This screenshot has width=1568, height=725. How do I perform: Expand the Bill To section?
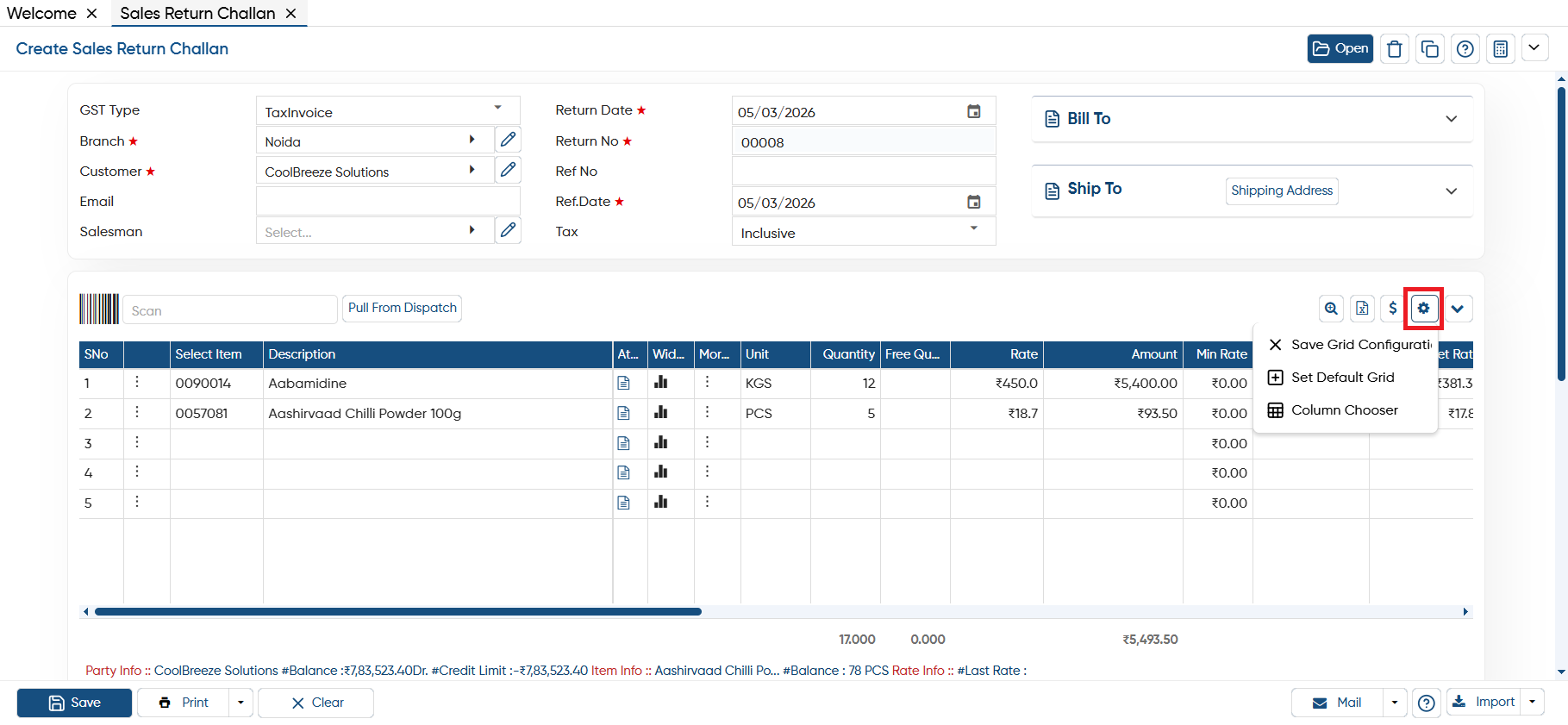coord(1451,119)
